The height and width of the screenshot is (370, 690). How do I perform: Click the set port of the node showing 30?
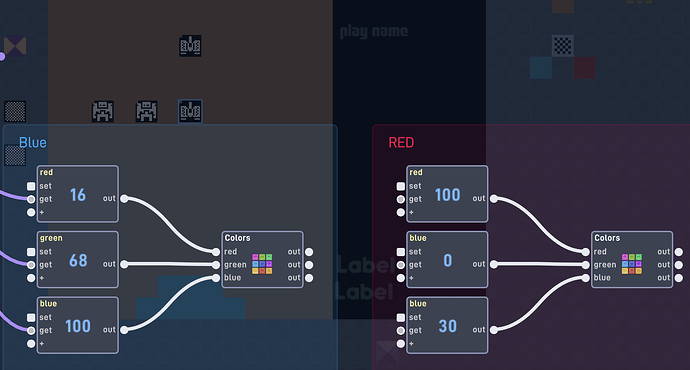(400, 317)
